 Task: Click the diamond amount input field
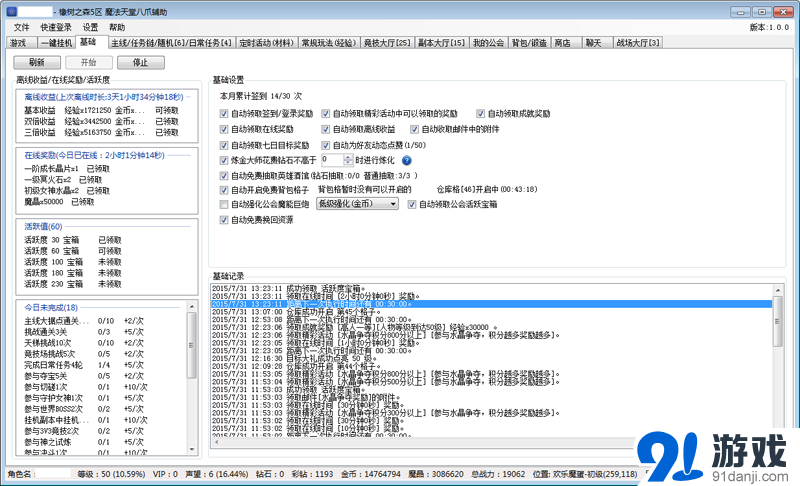point(332,160)
